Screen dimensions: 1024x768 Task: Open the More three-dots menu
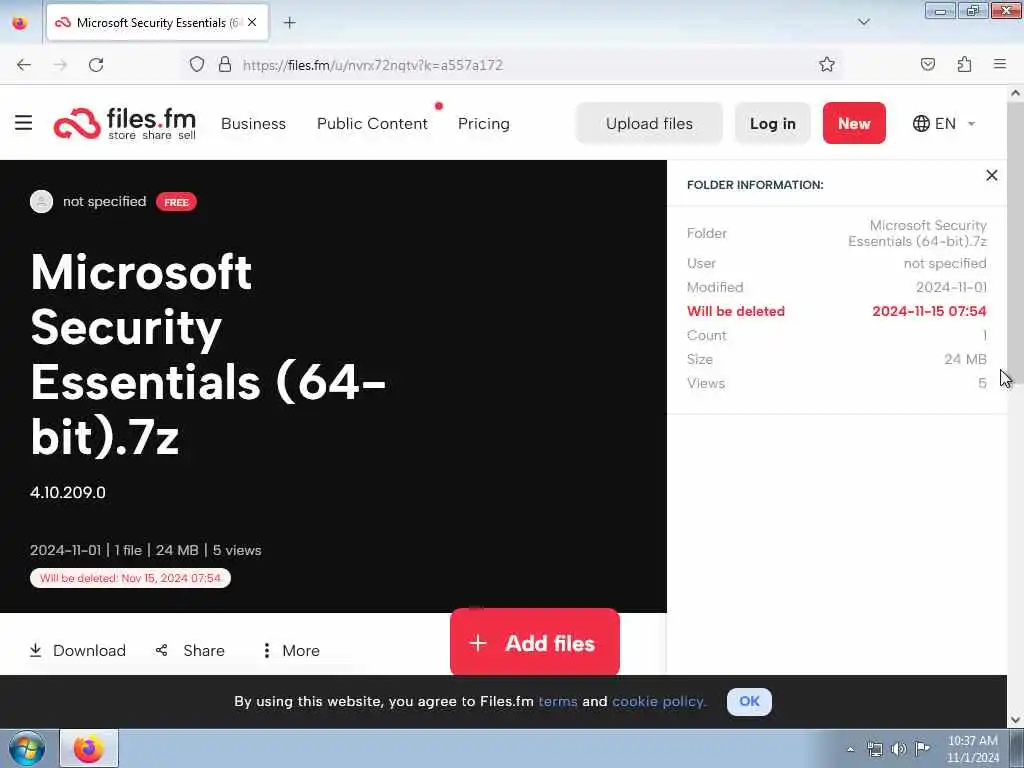[x=291, y=650]
